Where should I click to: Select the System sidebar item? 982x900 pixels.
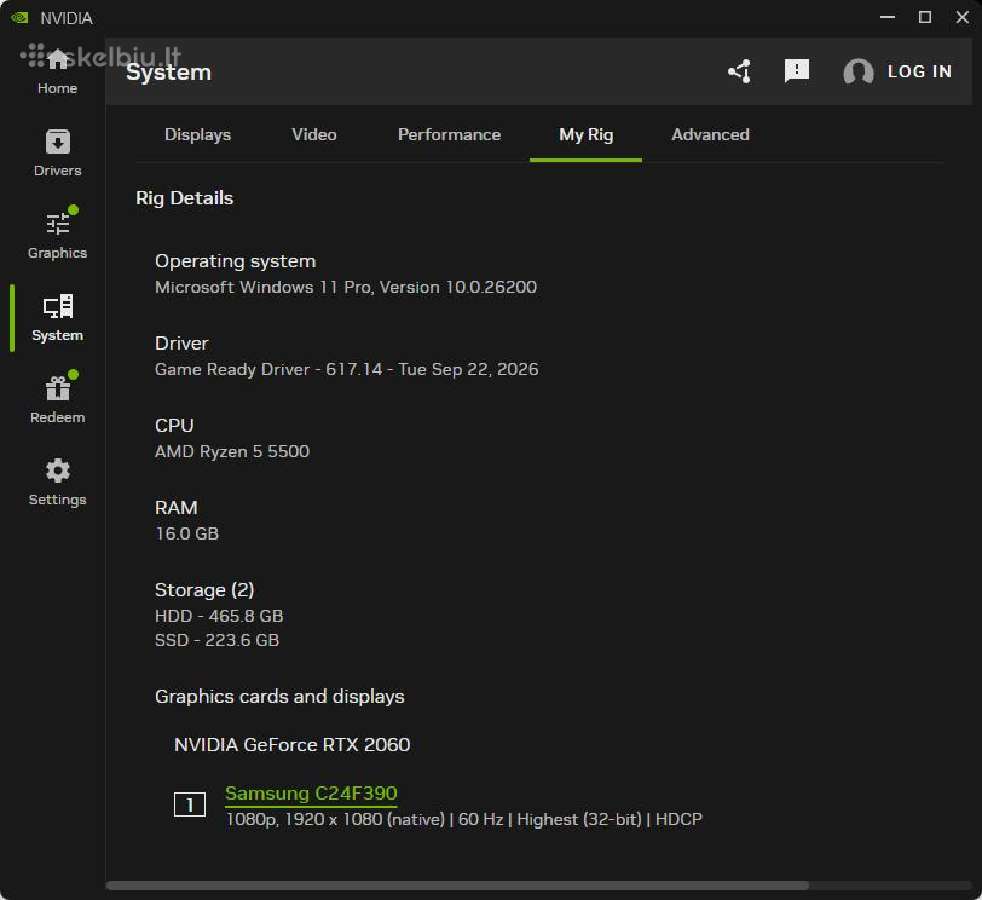[x=58, y=318]
